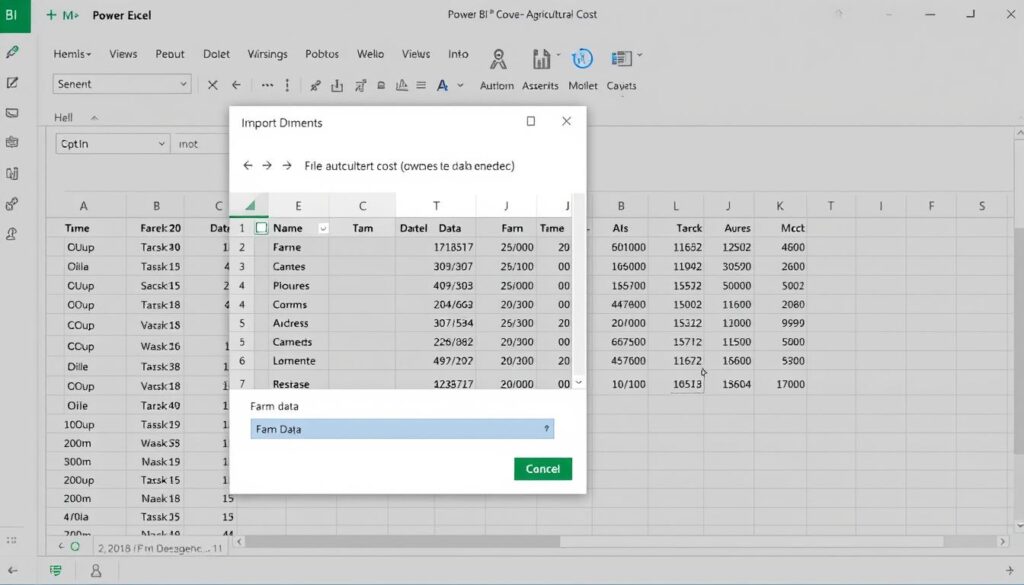Open the Asserits chart icon

click(x=541, y=58)
